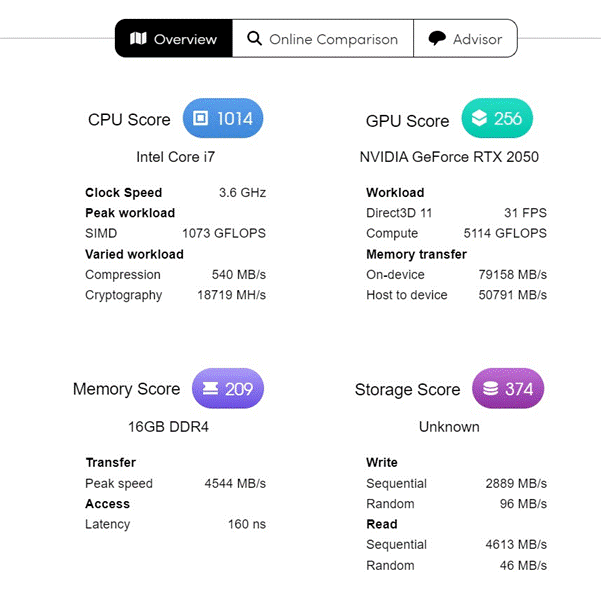Select the Overview tab
Image resolution: width=601 pixels, height=600 pixels.
(174, 39)
